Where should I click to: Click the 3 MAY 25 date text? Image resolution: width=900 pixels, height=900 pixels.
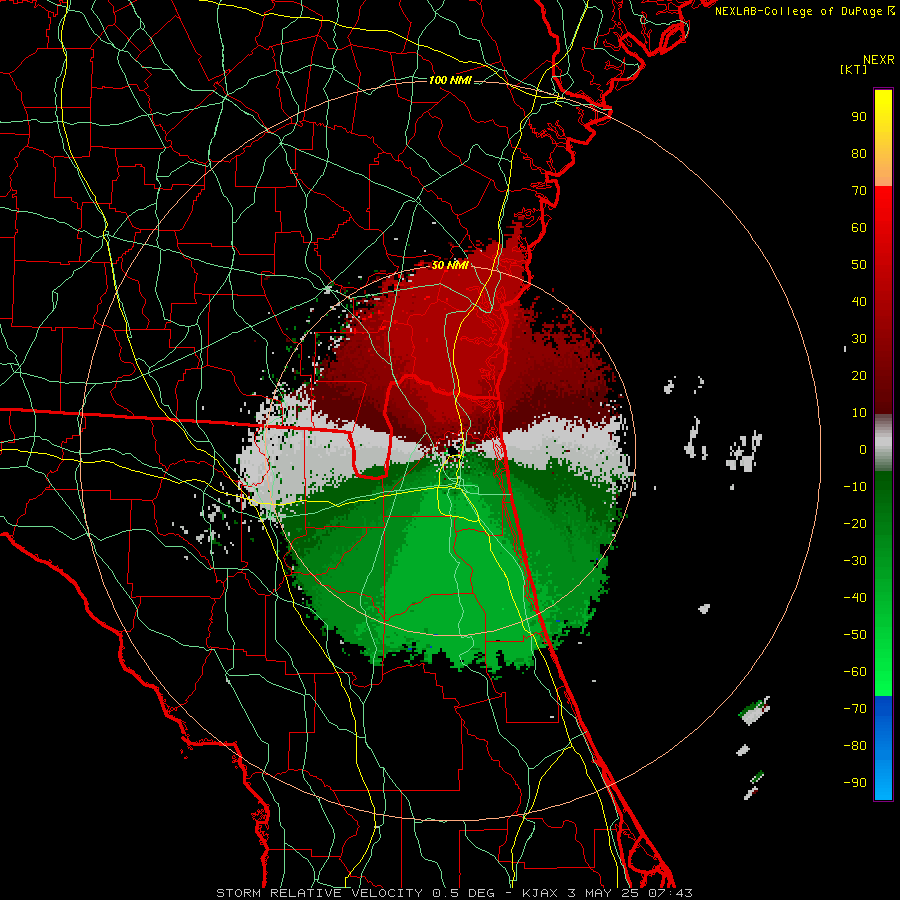603,893
